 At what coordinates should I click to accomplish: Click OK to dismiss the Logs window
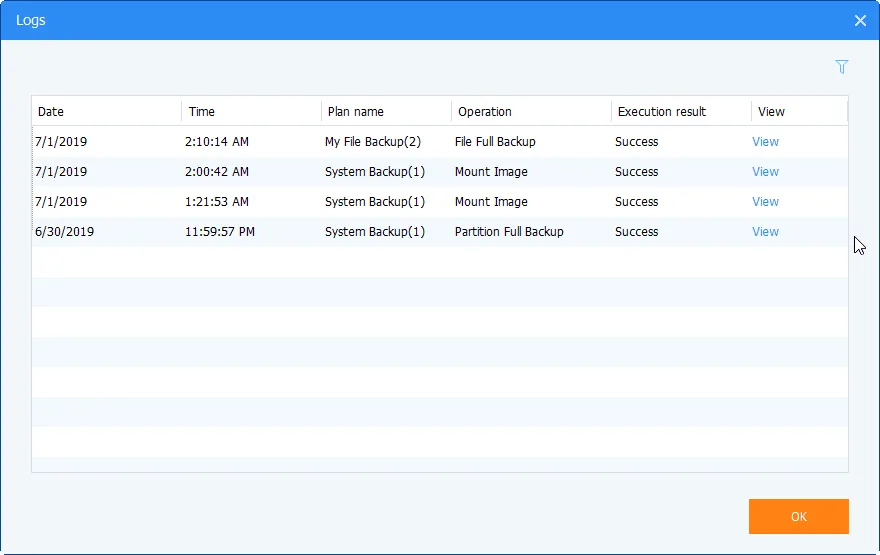pos(798,516)
